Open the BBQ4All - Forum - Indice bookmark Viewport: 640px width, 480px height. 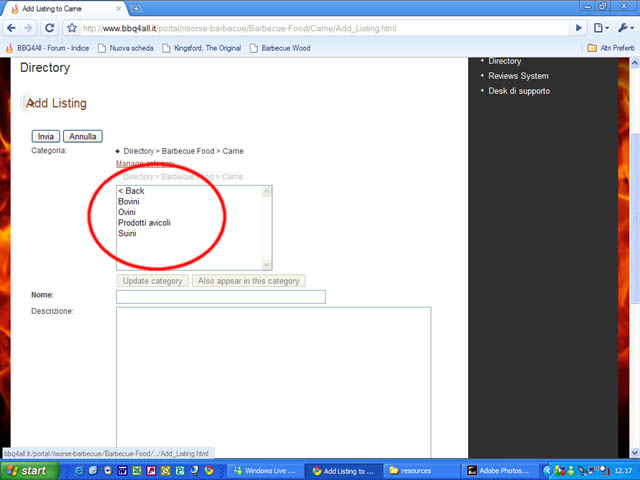[x=48, y=48]
